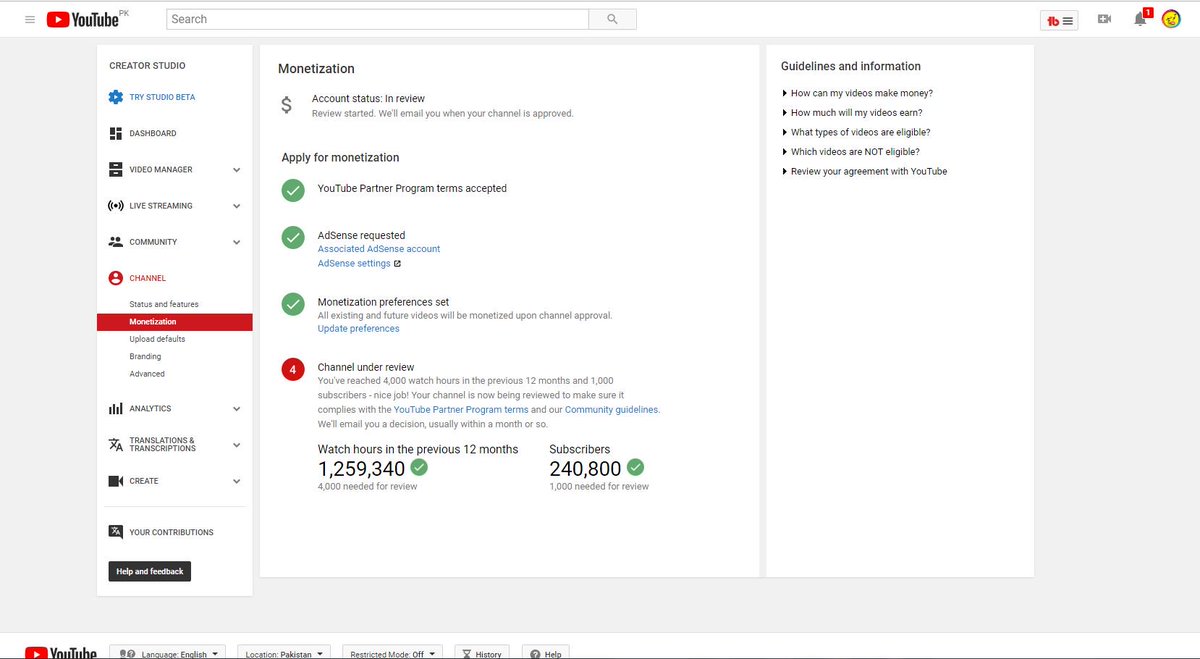Select the Monetization sidebar item
Viewport: 1200px width, 659px height.
175,322
